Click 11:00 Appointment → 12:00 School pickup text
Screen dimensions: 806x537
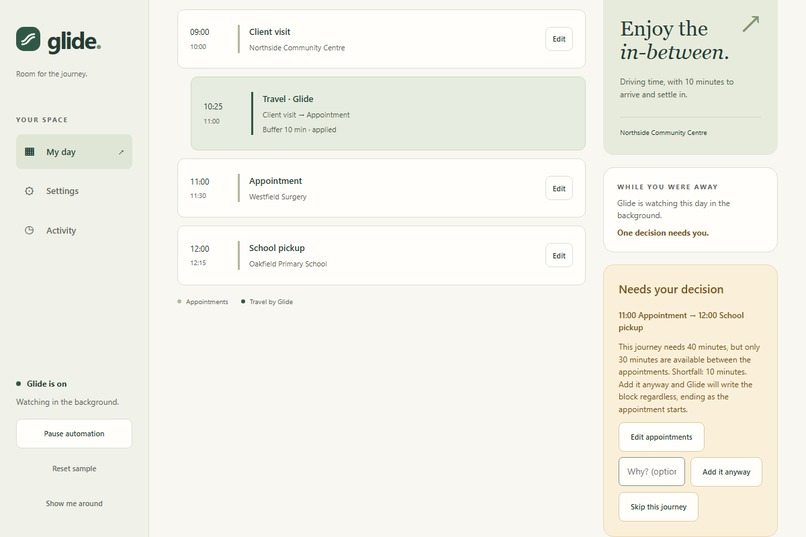pos(681,321)
